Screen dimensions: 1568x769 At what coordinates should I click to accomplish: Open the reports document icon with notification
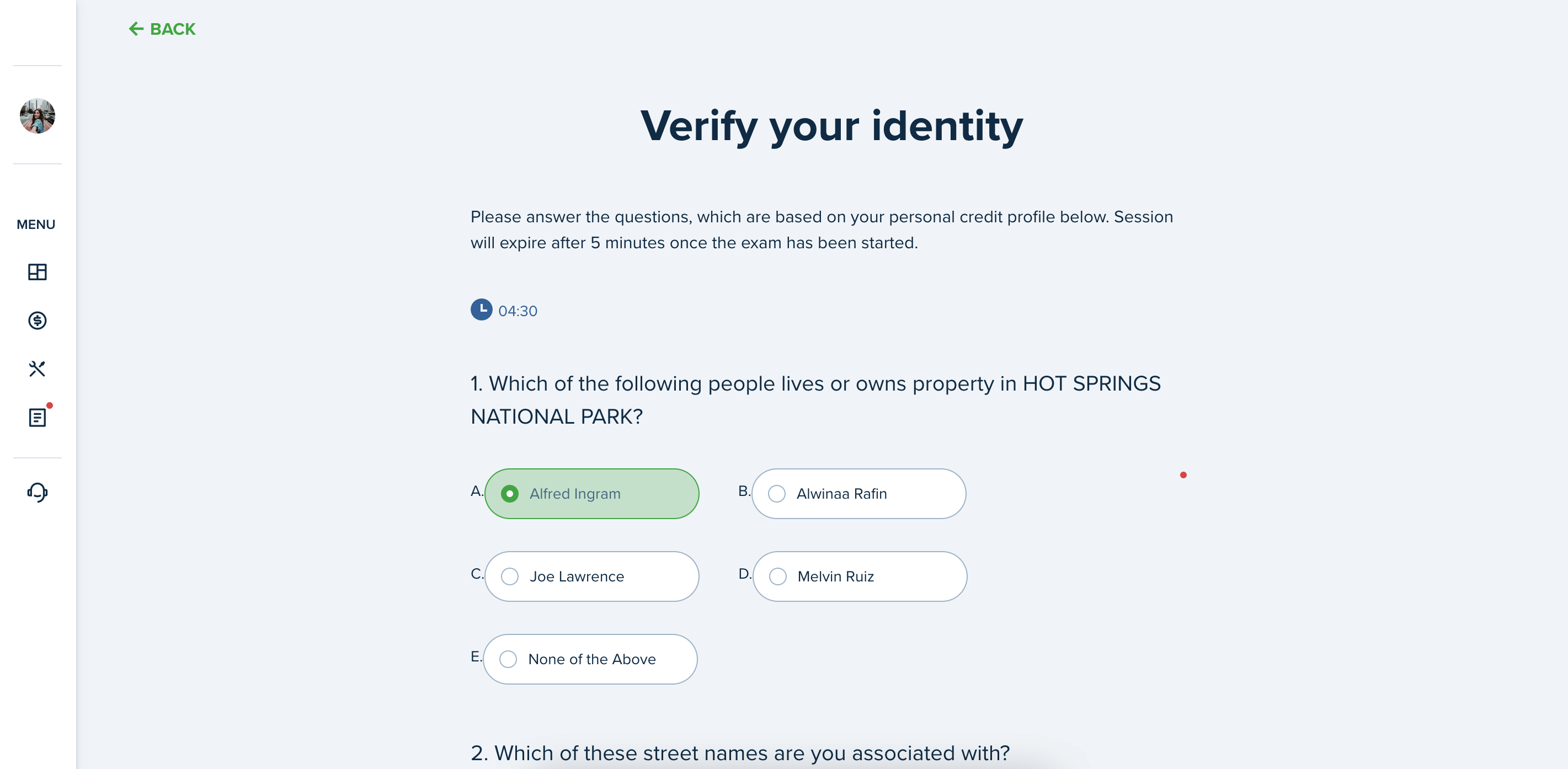37,418
